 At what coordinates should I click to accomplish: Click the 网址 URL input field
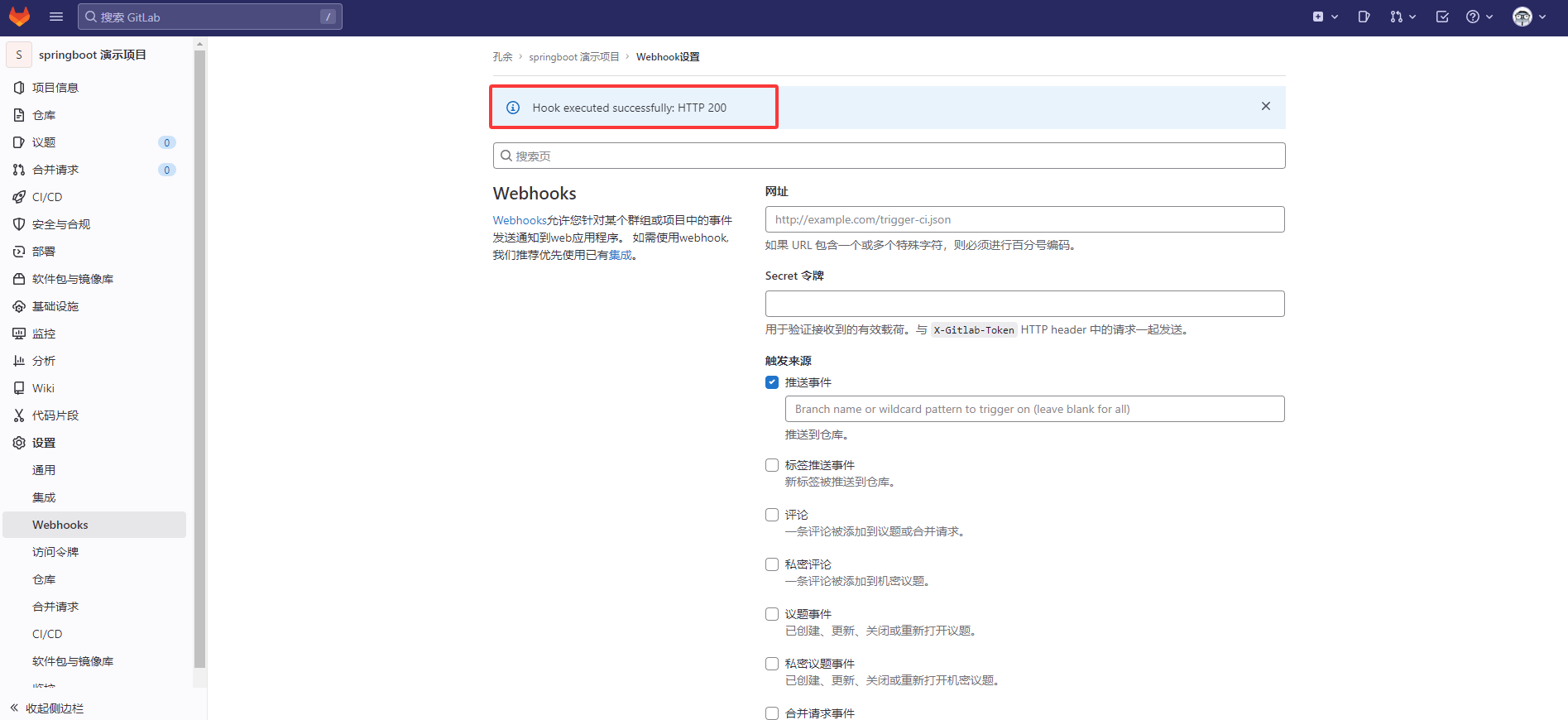[x=1024, y=219]
